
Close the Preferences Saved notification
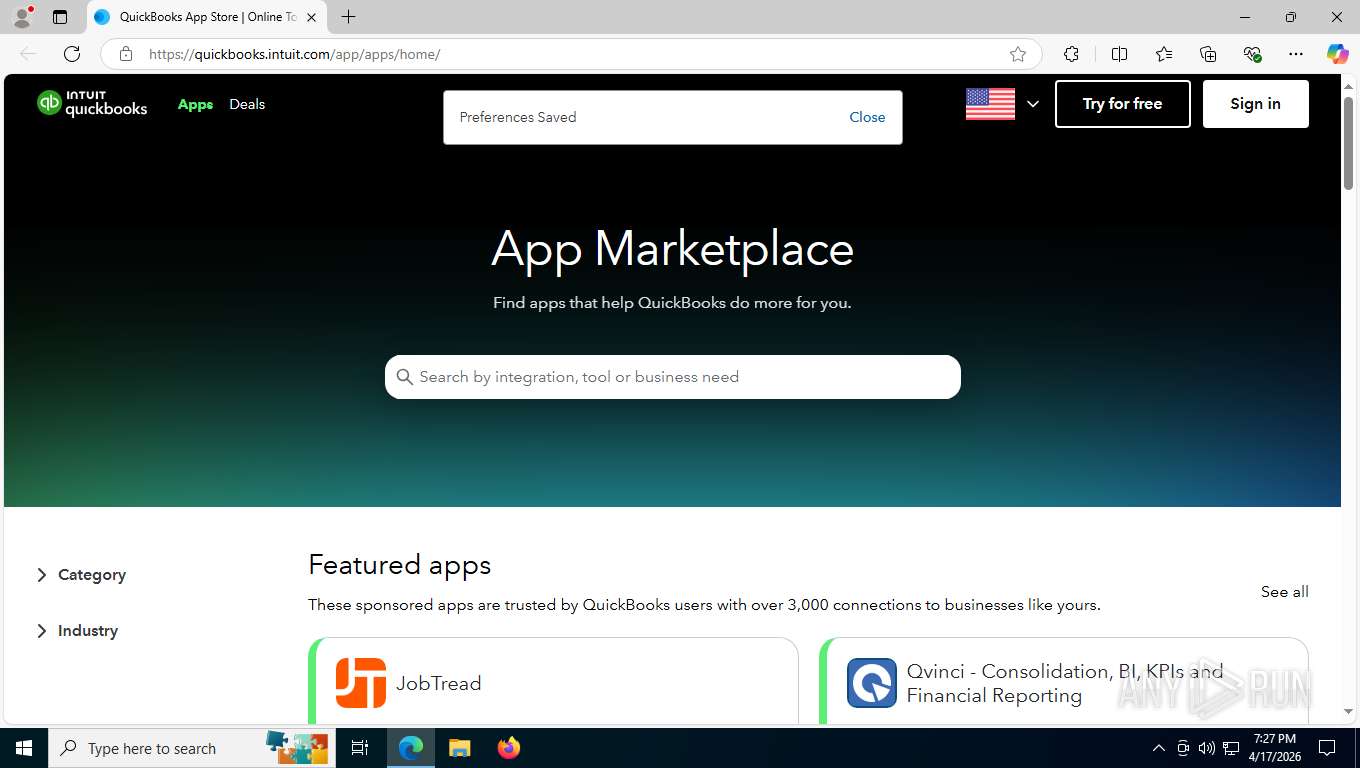pyautogui.click(x=867, y=117)
